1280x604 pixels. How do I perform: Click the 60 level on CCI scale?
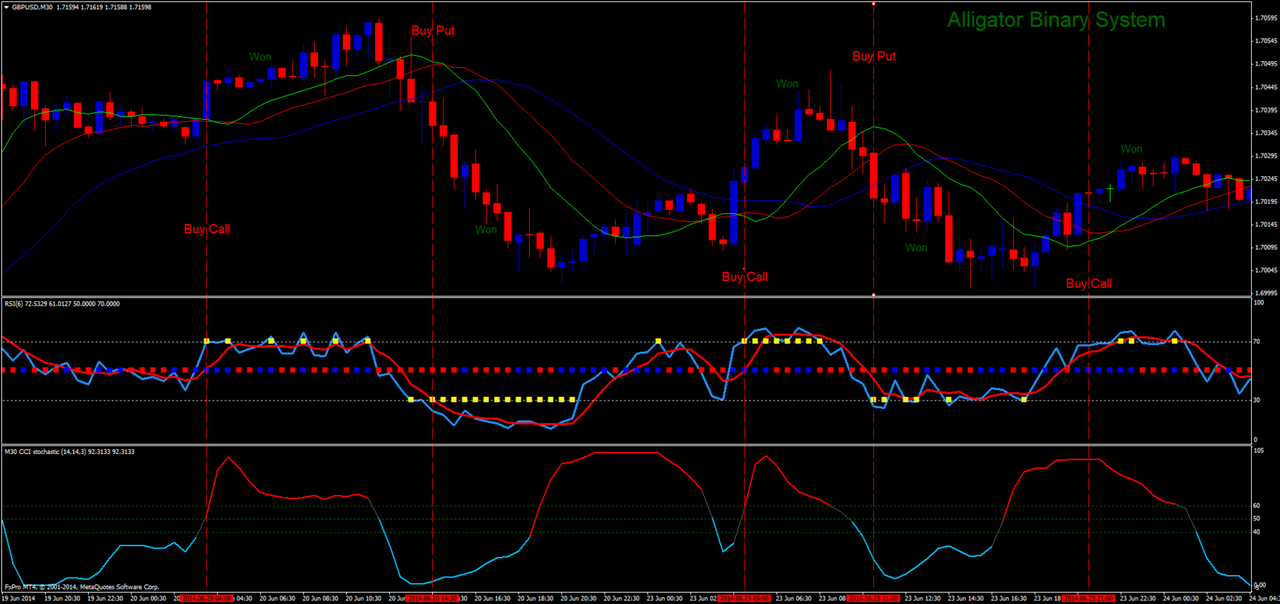click(1258, 506)
